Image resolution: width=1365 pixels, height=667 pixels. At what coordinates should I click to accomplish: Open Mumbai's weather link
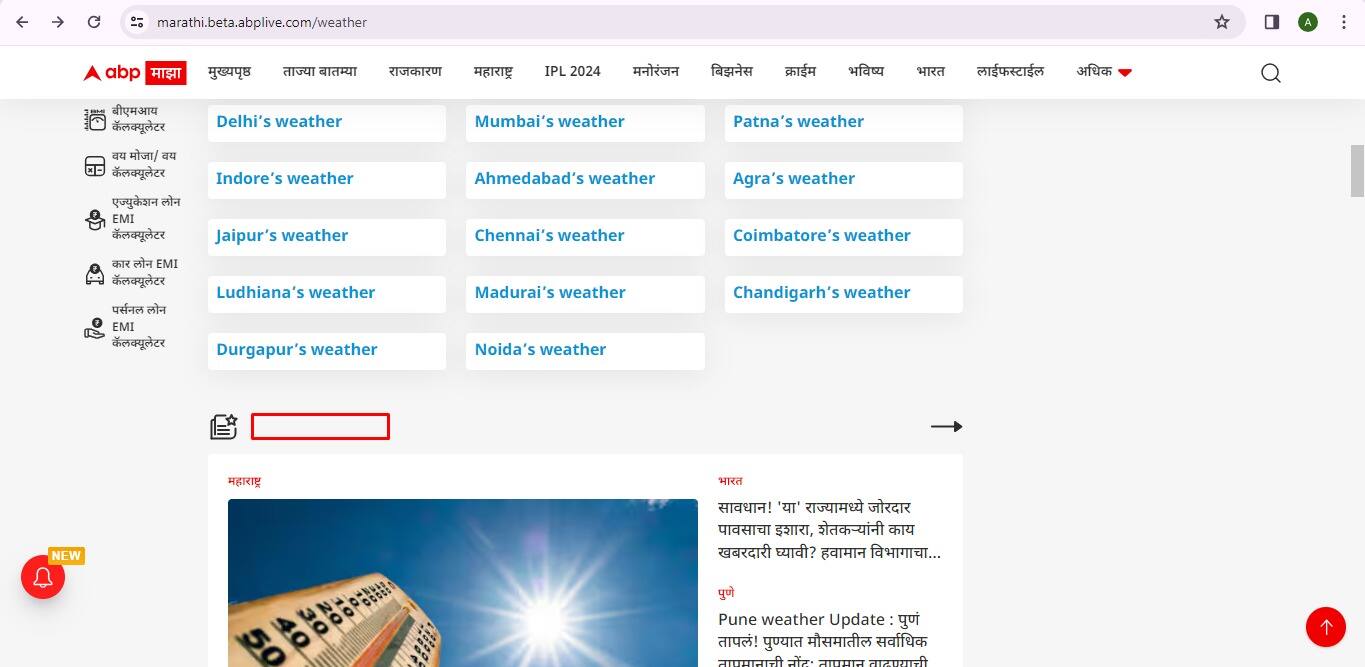pyautogui.click(x=549, y=122)
